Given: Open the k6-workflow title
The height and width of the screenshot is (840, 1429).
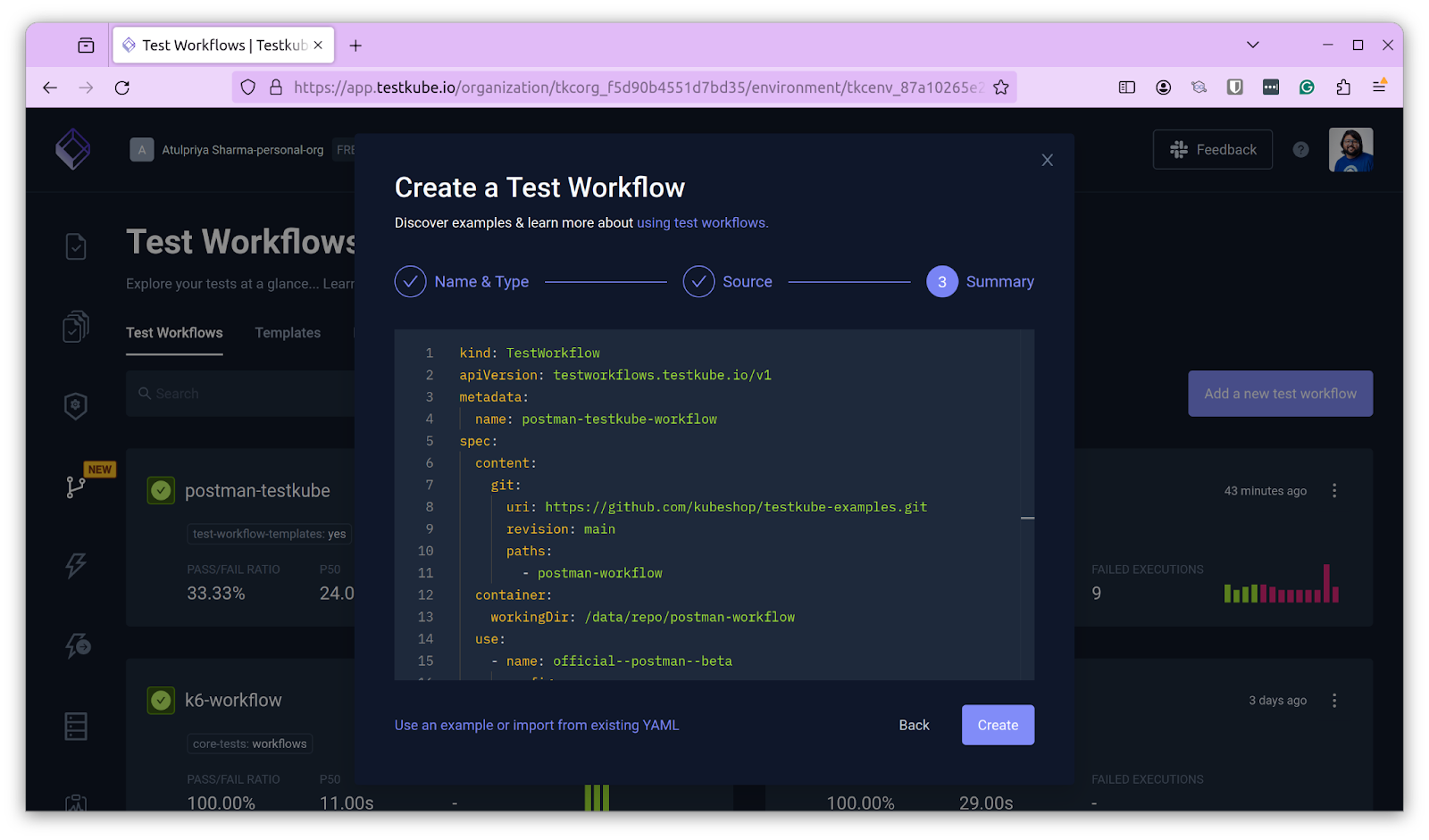Looking at the screenshot, I should (x=233, y=701).
